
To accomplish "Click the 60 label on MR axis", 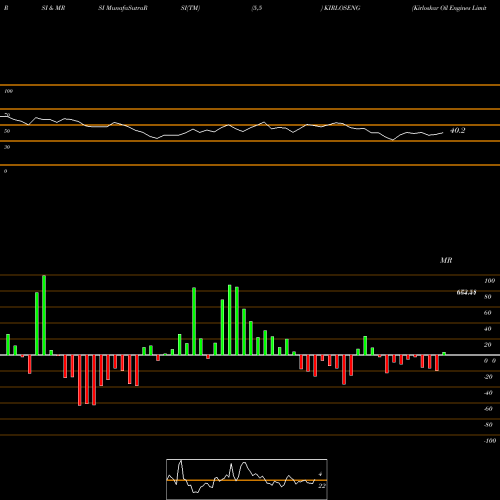I will (488, 313).
